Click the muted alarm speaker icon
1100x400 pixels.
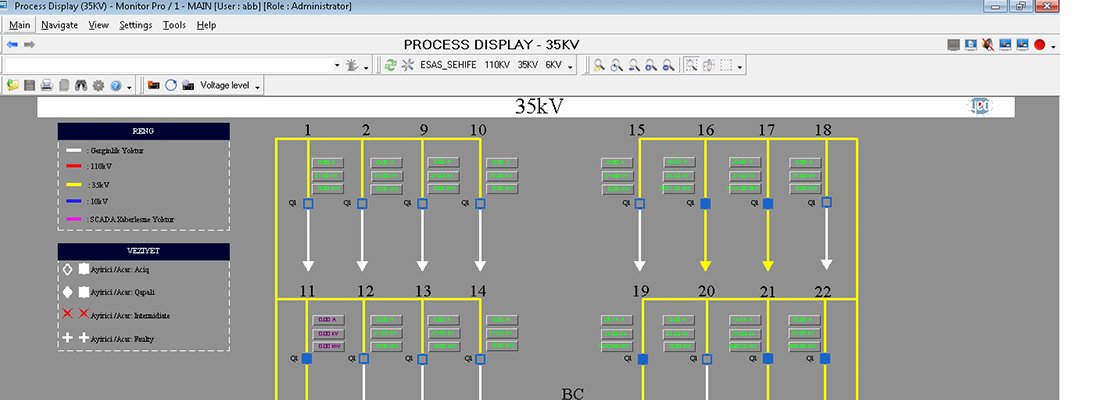tap(988, 45)
